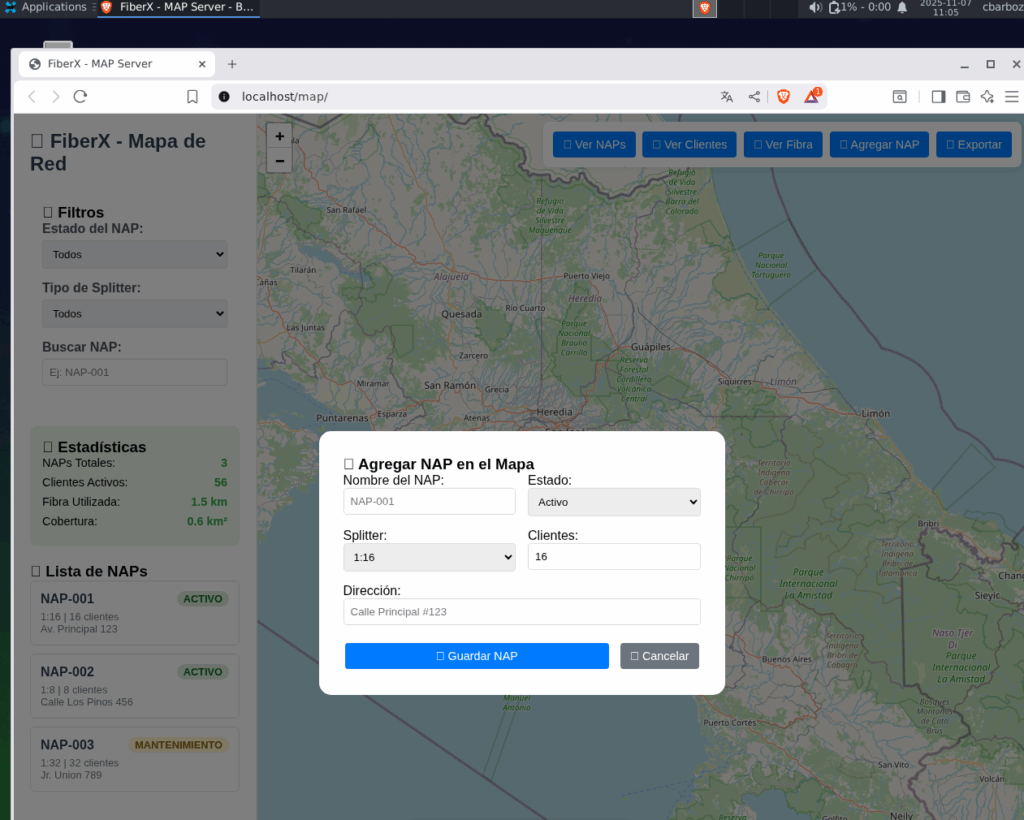Image resolution: width=1024 pixels, height=820 pixels.
Task: Click the Nombre del NAP input field
Action: pyautogui.click(x=429, y=502)
